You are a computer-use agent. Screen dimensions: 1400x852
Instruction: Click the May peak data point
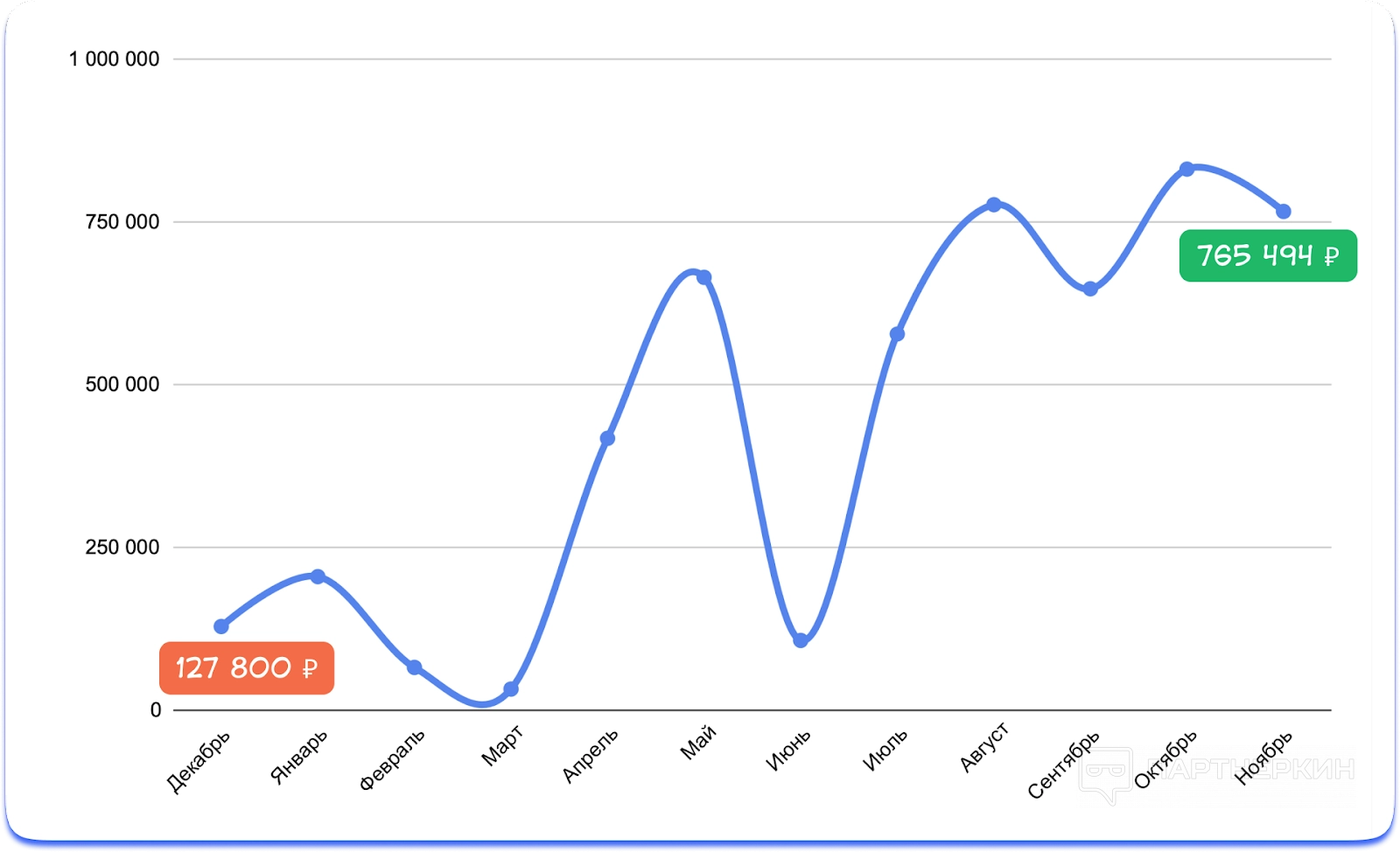point(703,277)
